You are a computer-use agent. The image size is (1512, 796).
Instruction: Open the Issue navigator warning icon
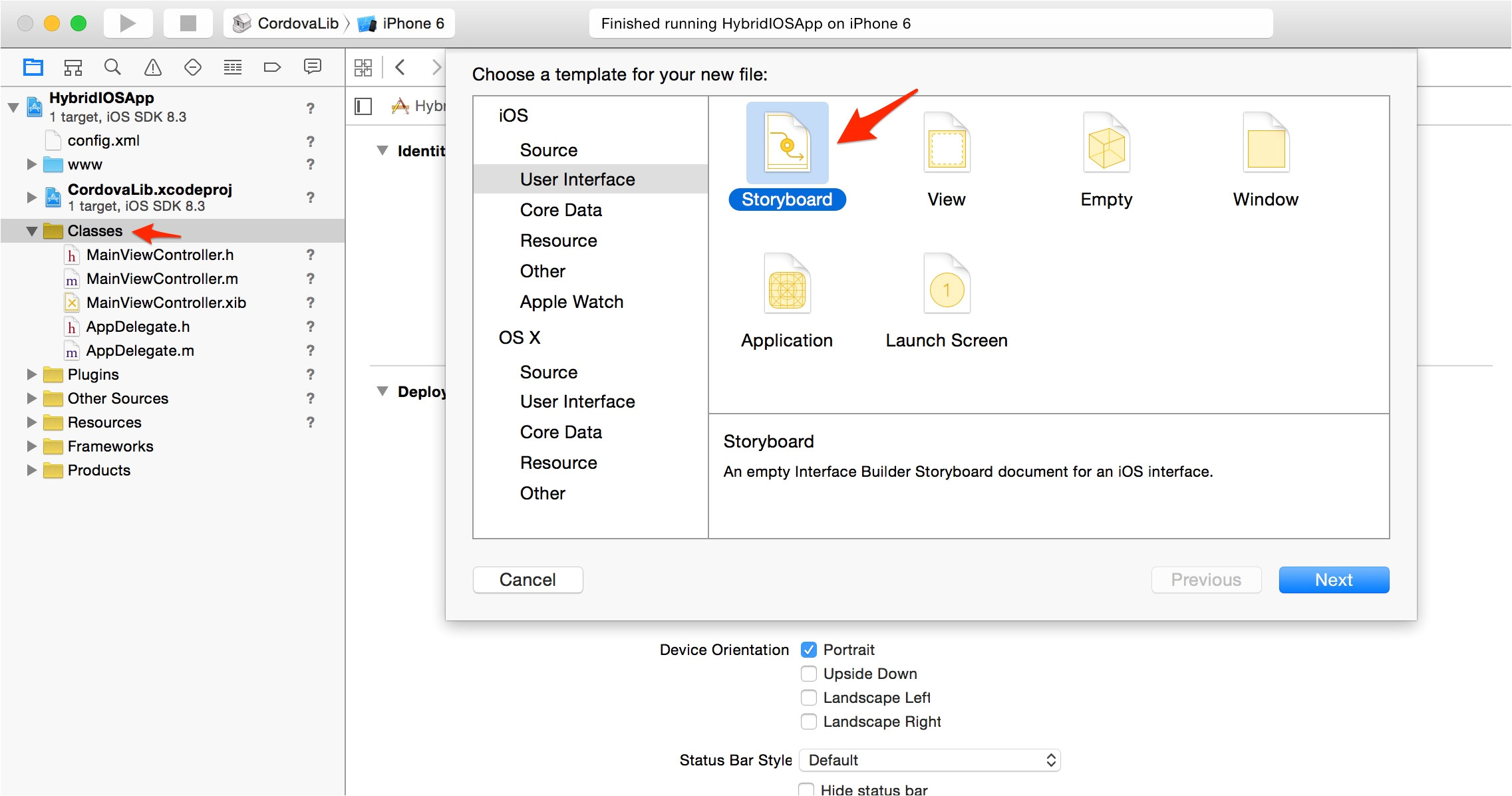click(x=153, y=66)
